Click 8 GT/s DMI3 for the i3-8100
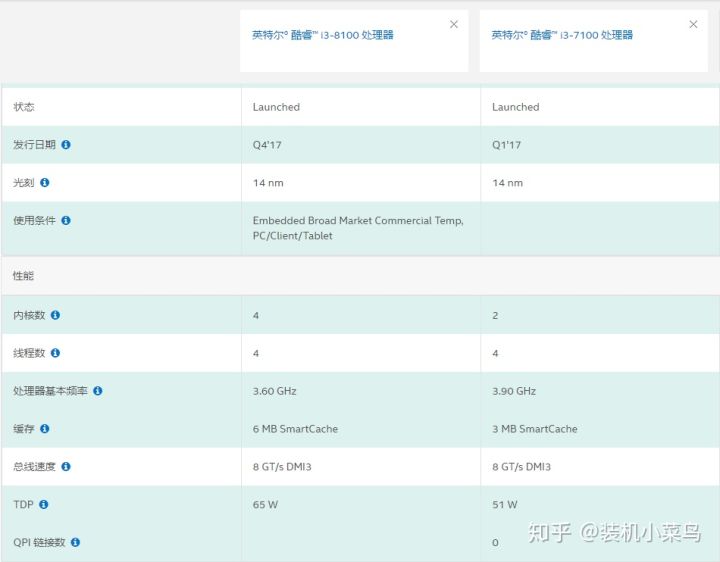 (x=282, y=467)
